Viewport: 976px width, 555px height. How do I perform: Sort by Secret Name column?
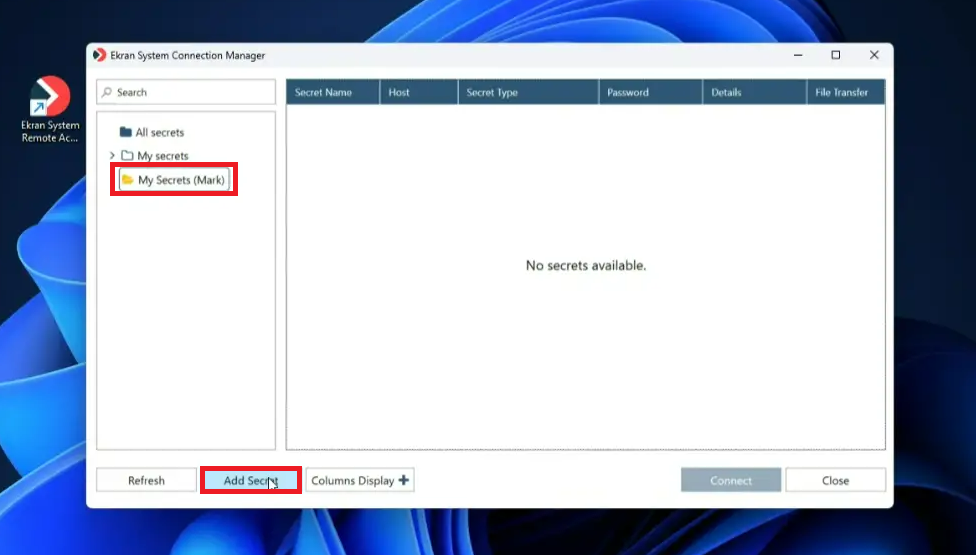click(323, 92)
